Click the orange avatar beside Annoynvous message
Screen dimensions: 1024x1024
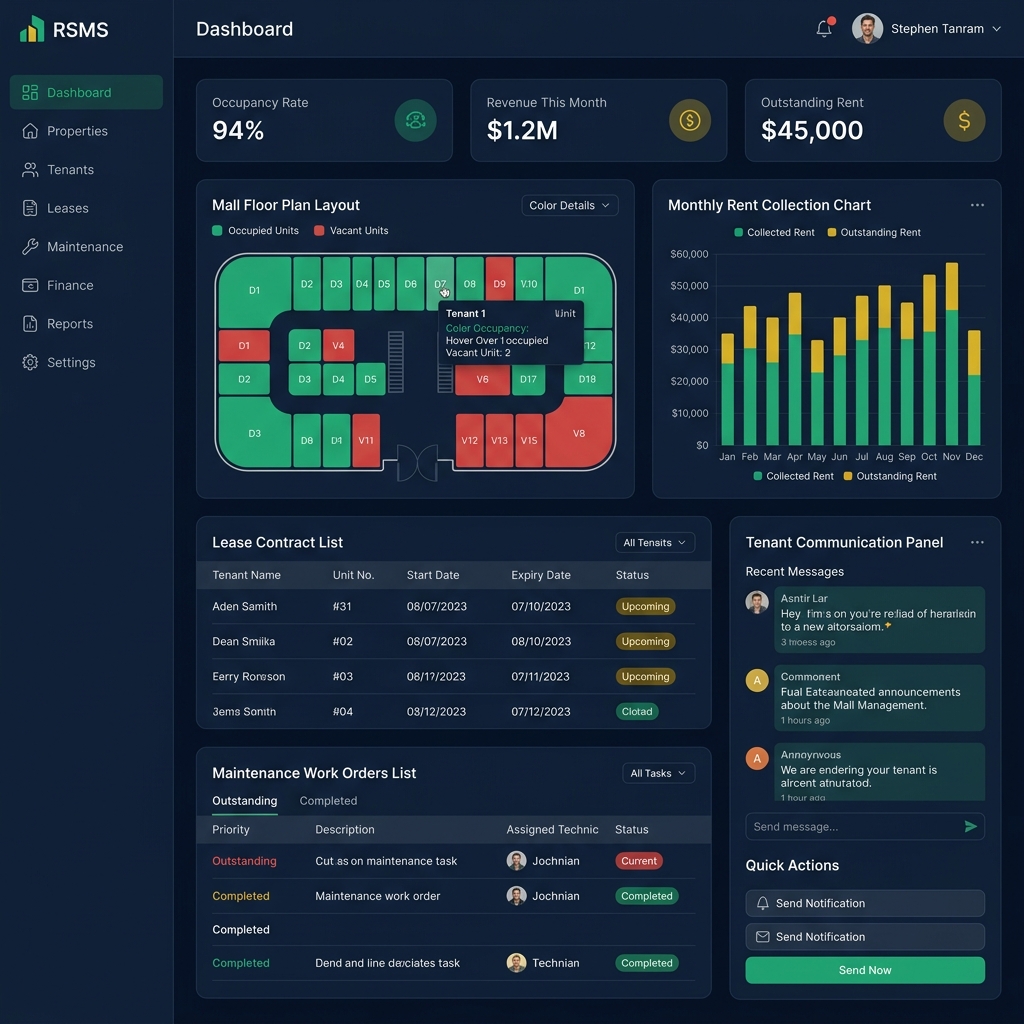click(757, 758)
